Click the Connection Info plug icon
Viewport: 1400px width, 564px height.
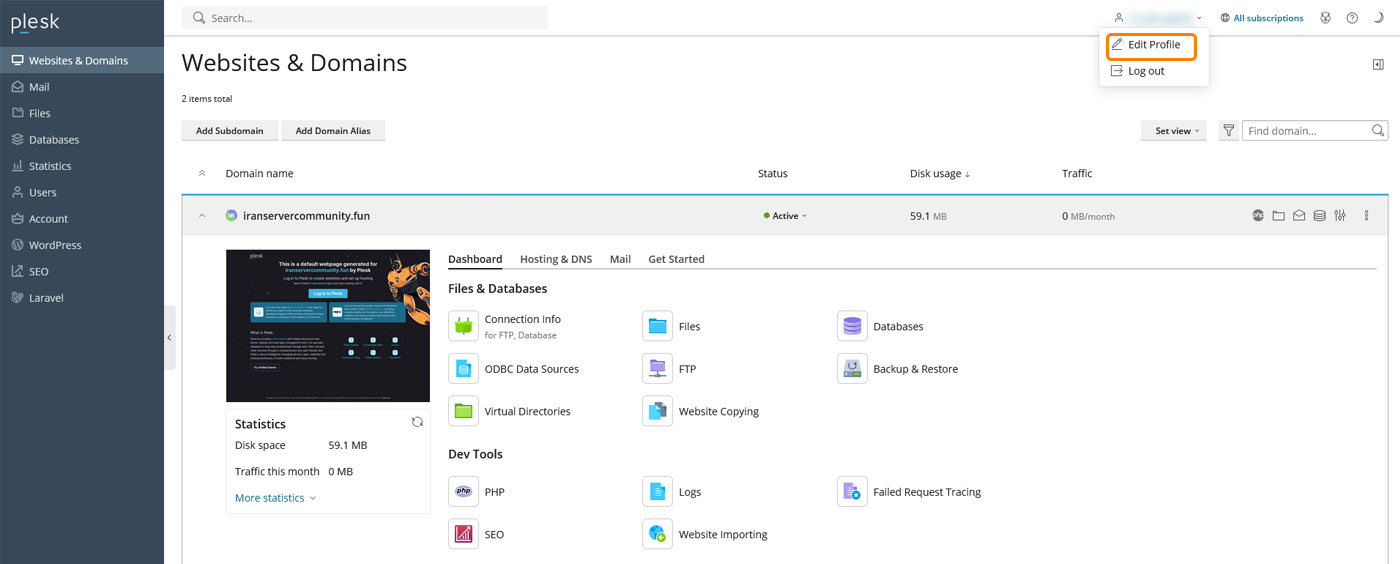(x=463, y=326)
